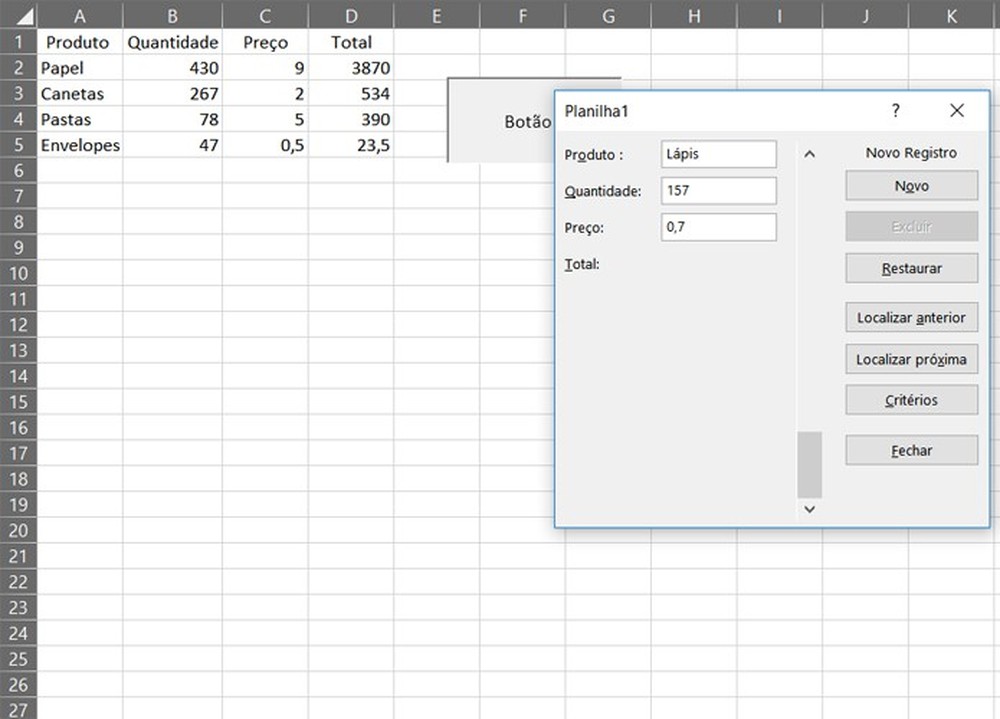The image size is (1000, 719).
Task: Select the cell containing Papel
Action: tap(79, 68)
